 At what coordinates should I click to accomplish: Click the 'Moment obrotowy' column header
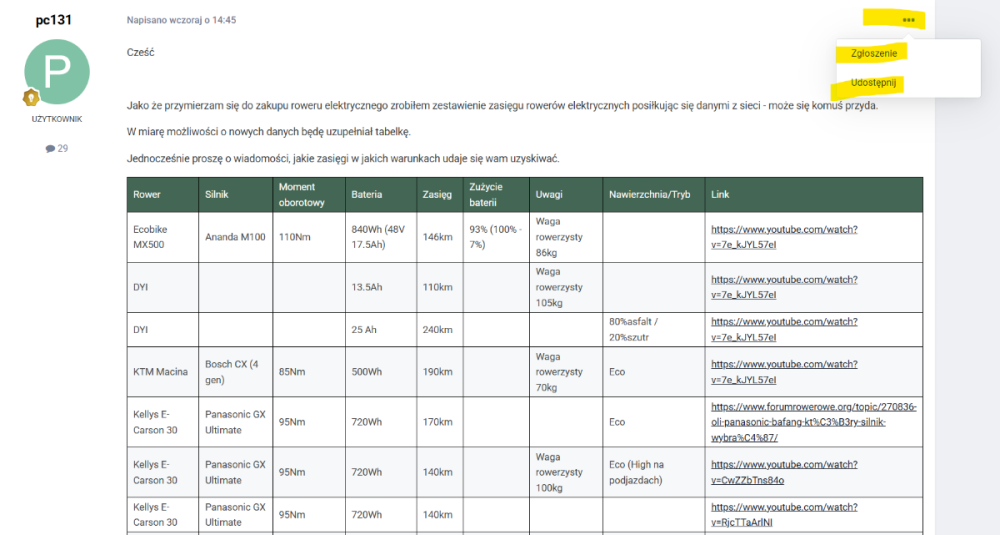pos(309,195)
